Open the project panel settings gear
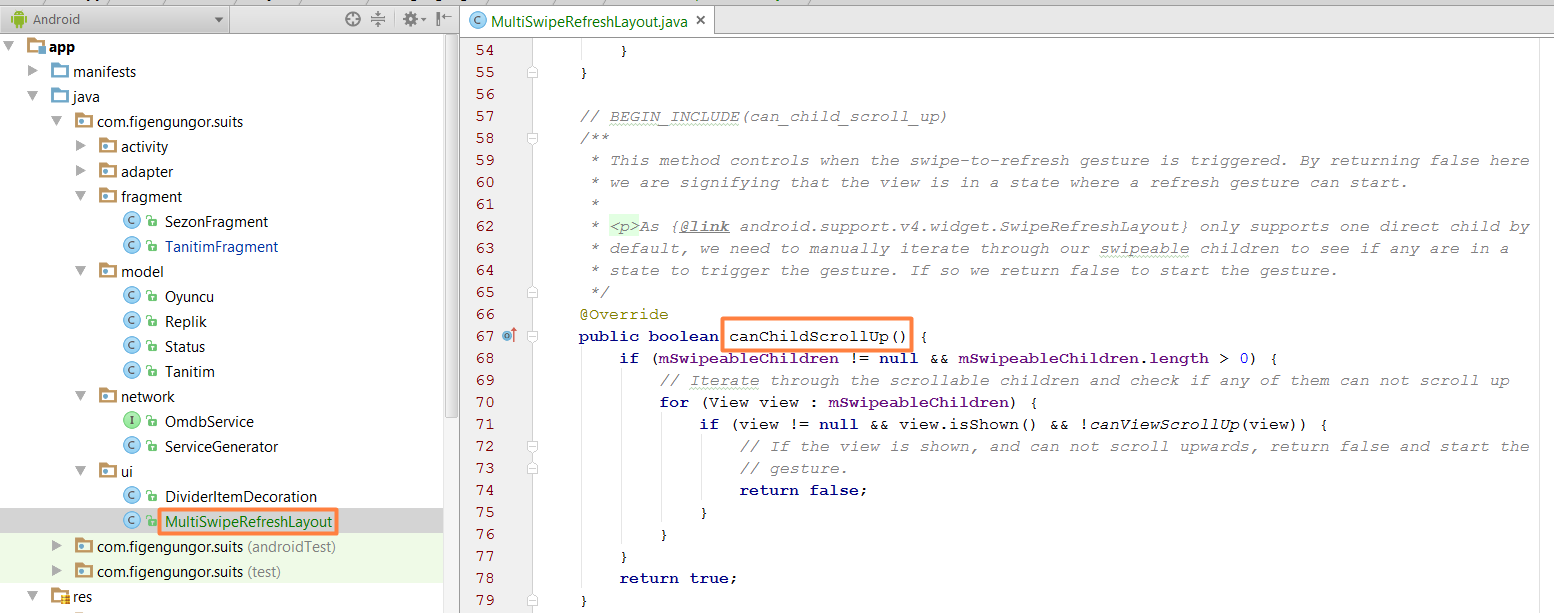Screen dimensions: 1554x613 coord(410,19)
